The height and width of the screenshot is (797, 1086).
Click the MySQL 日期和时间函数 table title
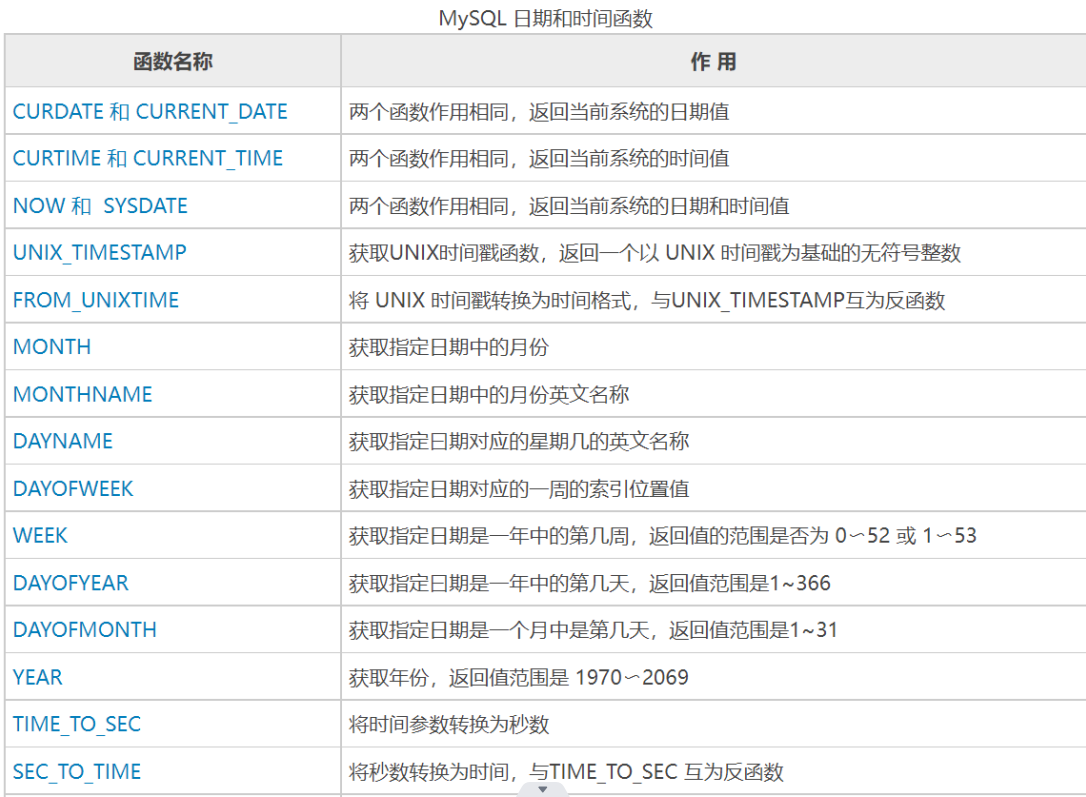tap(546, 18)
